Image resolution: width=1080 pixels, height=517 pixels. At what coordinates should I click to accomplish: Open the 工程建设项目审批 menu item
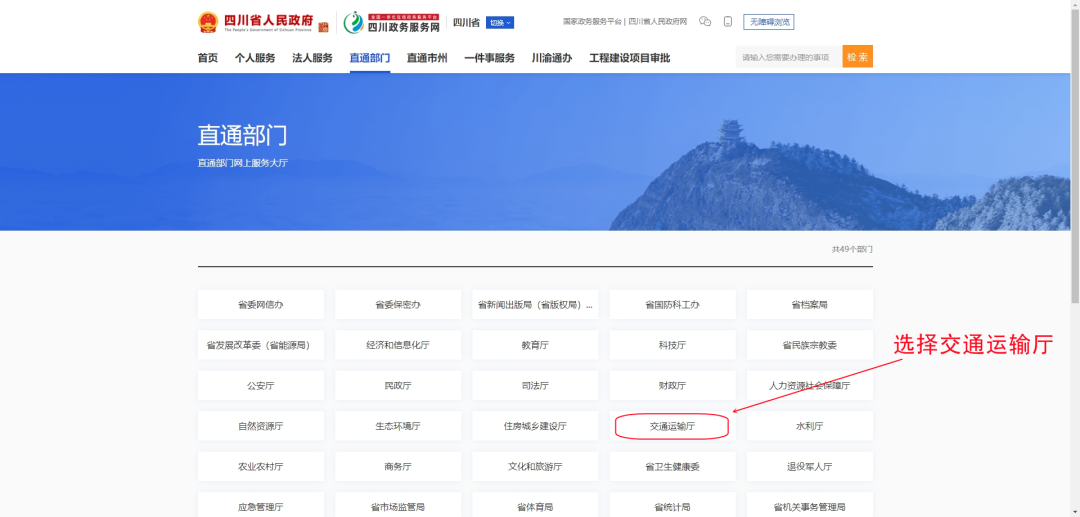point(629,58)
